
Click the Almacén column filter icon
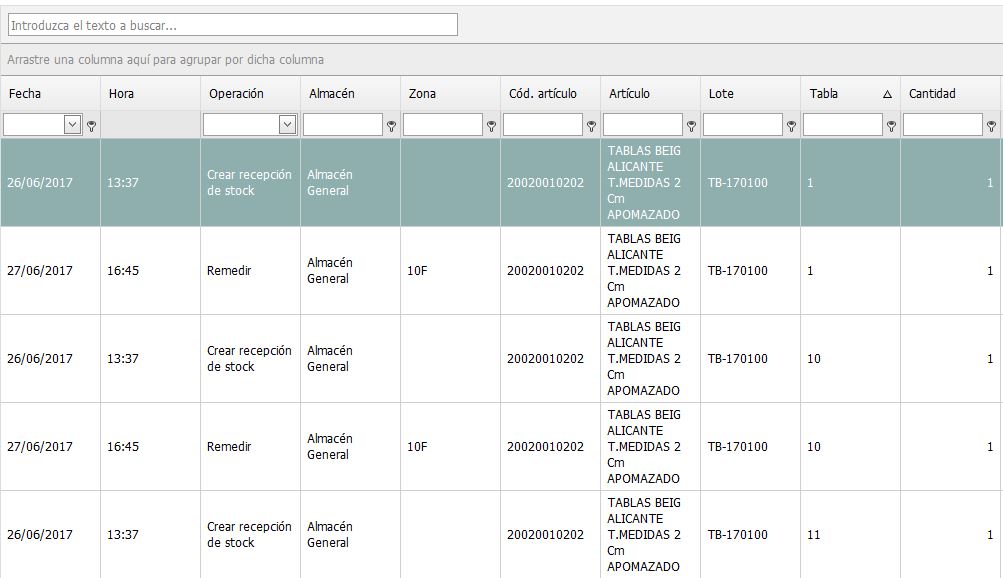pyautogui.click(x=391, y=126)
